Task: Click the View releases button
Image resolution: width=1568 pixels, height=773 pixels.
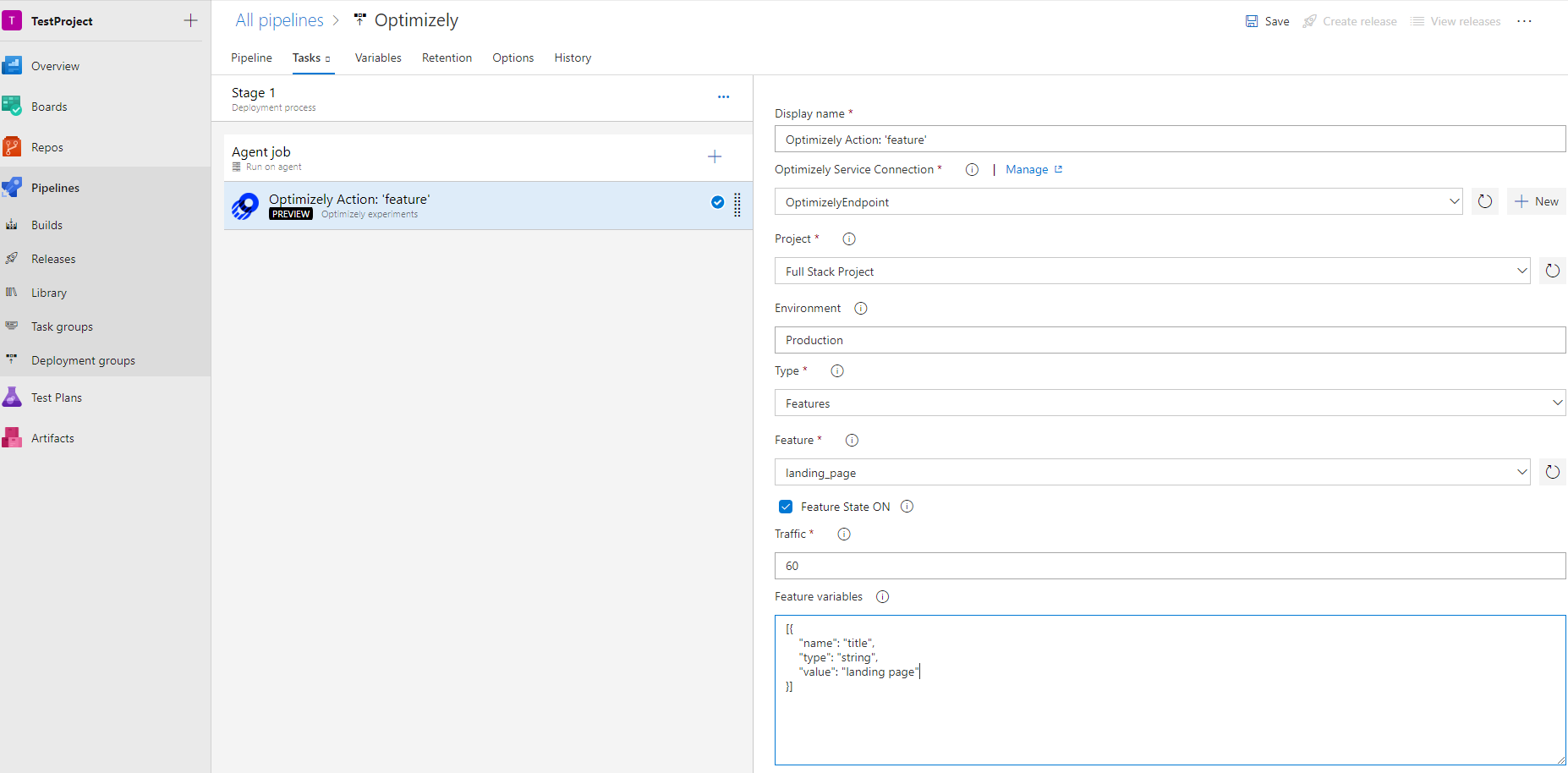Action: (1456, 21)
